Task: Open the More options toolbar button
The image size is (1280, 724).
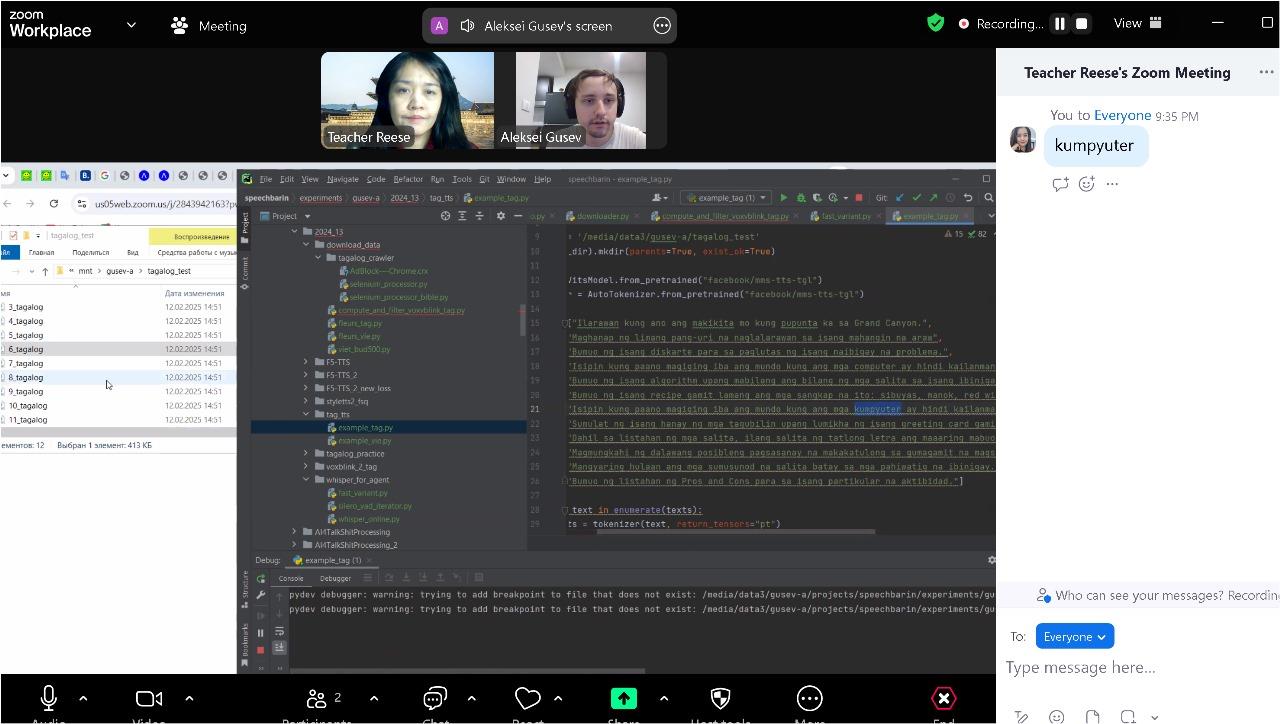Action: pyautogui.click(x=809, y=699)
